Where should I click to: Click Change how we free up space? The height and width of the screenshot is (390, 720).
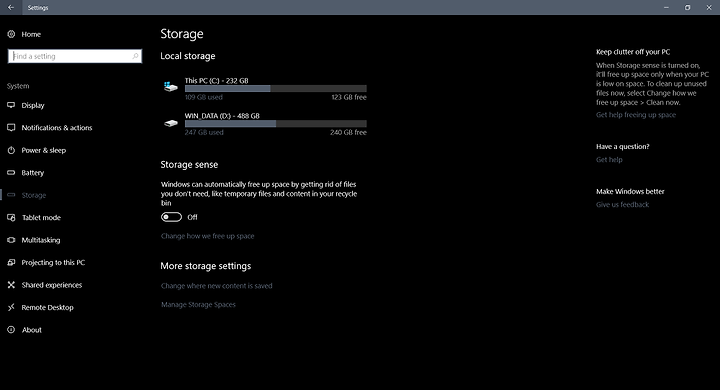(208, 236)
